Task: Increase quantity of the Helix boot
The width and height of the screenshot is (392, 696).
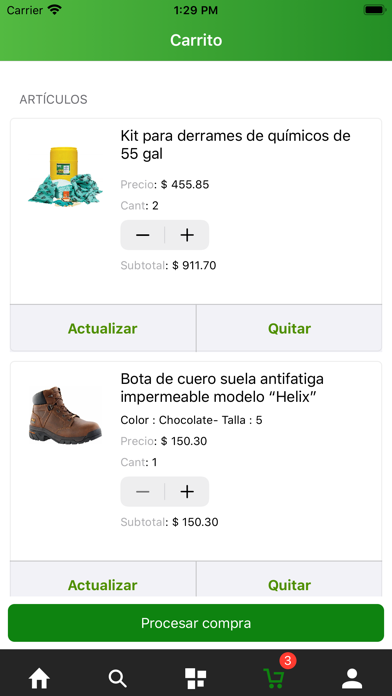Action: 187,491
